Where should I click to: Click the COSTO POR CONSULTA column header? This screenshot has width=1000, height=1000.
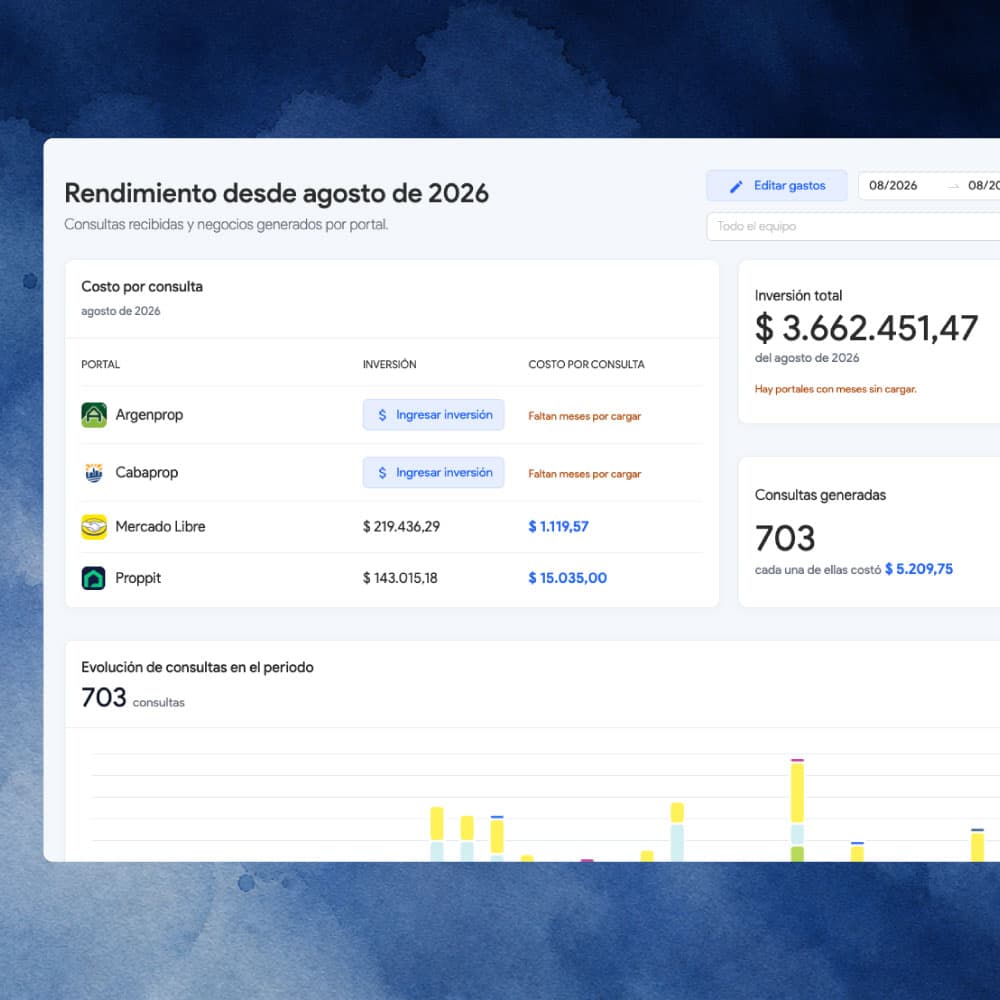586,364
